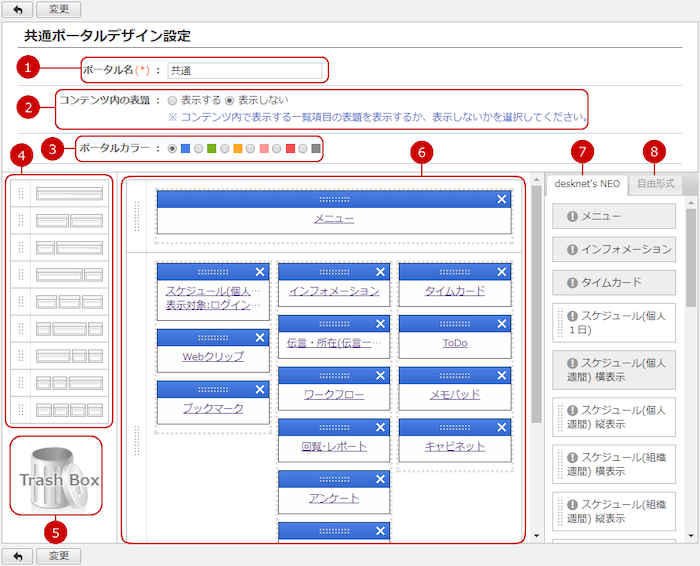Select the 表示しない radio button

[x=230, y=101]
